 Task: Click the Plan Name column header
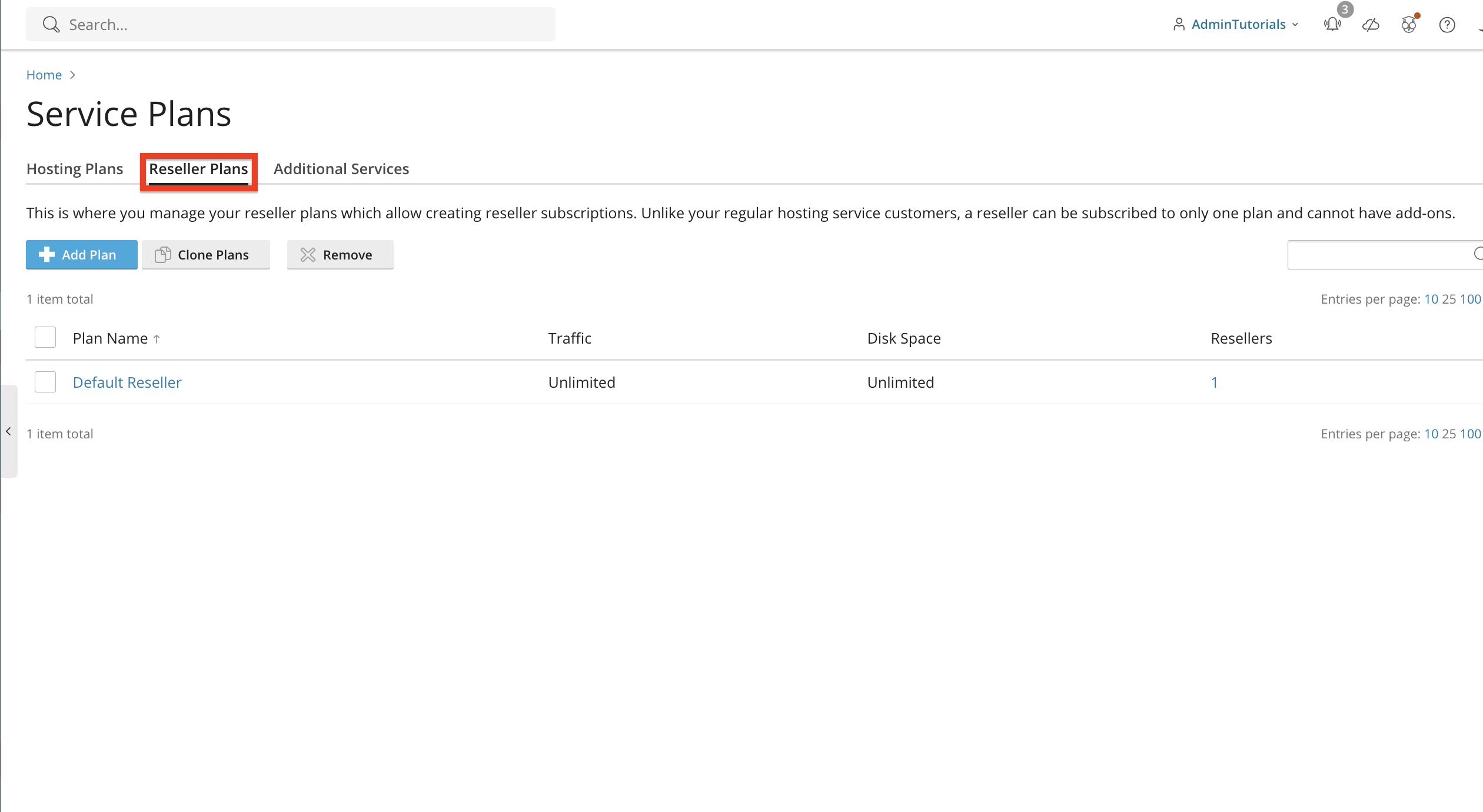tap(110, 338)
